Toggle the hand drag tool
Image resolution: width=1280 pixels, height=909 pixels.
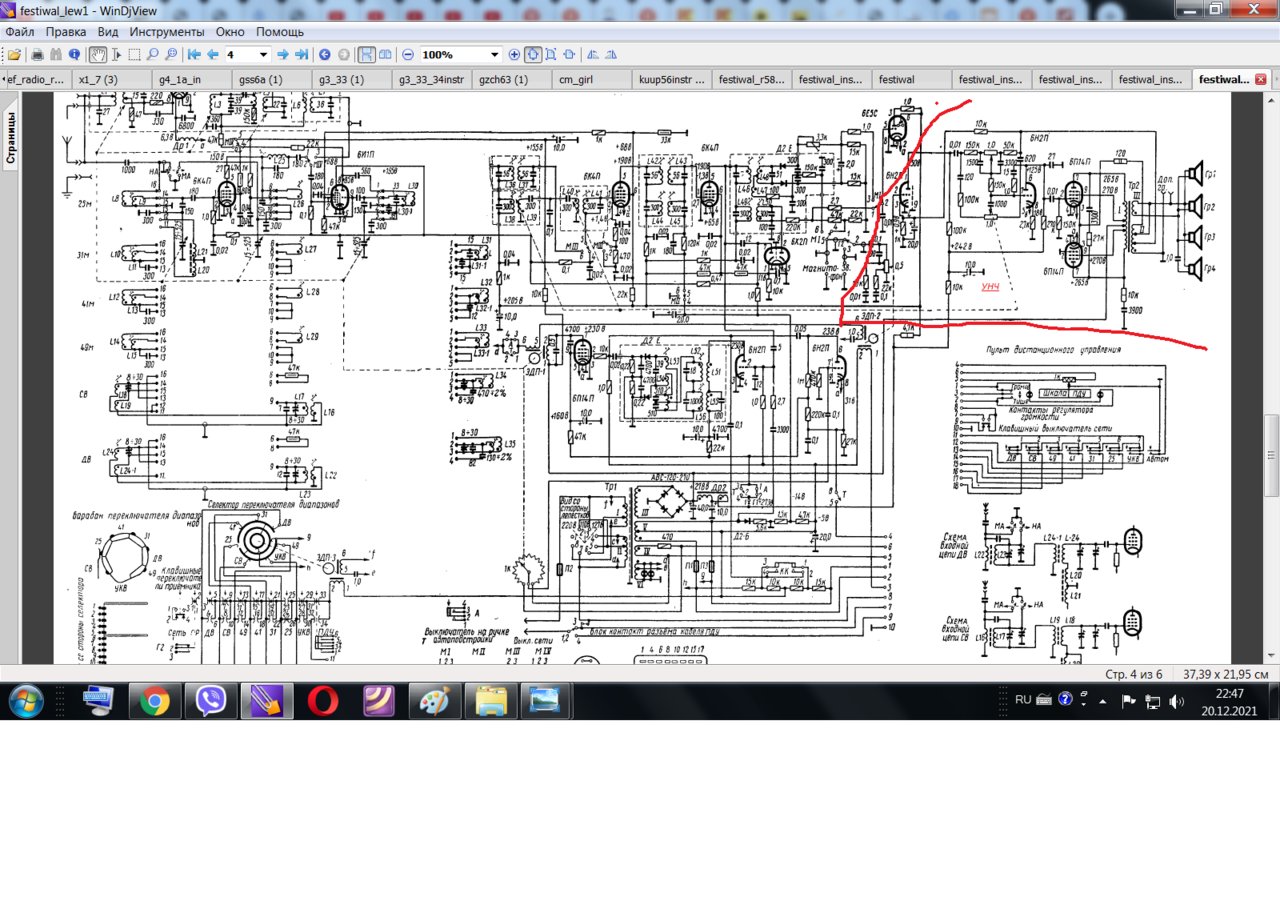tap(98, 55)
